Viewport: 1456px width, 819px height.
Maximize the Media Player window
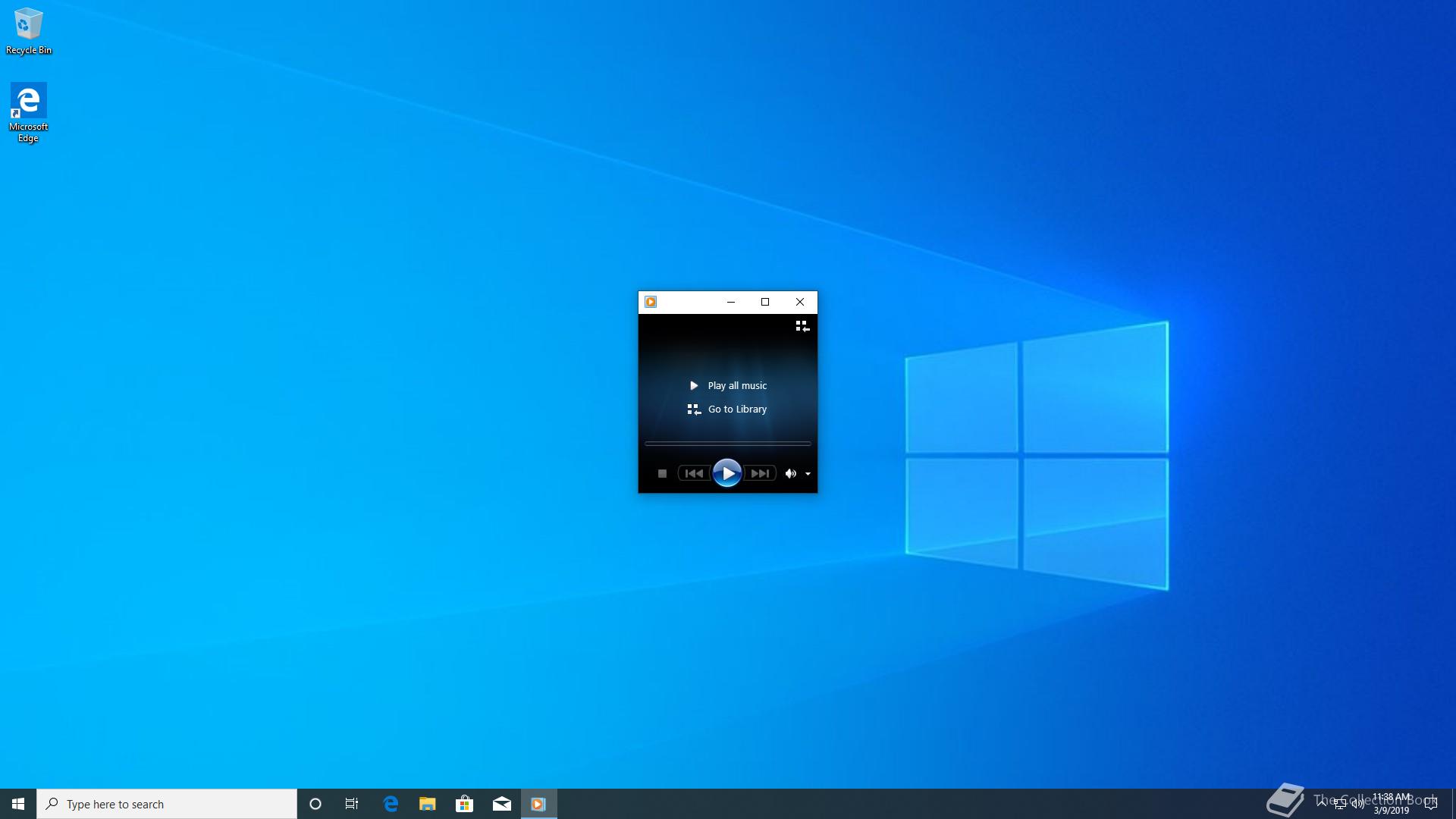[x=765, y=302]
